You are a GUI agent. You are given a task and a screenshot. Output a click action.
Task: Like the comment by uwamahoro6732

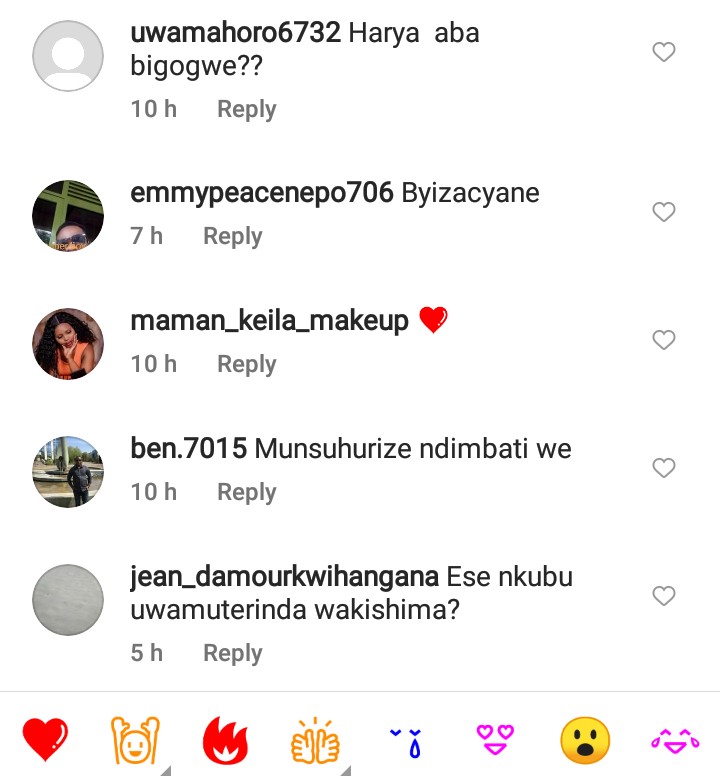[x=664, y=52]
